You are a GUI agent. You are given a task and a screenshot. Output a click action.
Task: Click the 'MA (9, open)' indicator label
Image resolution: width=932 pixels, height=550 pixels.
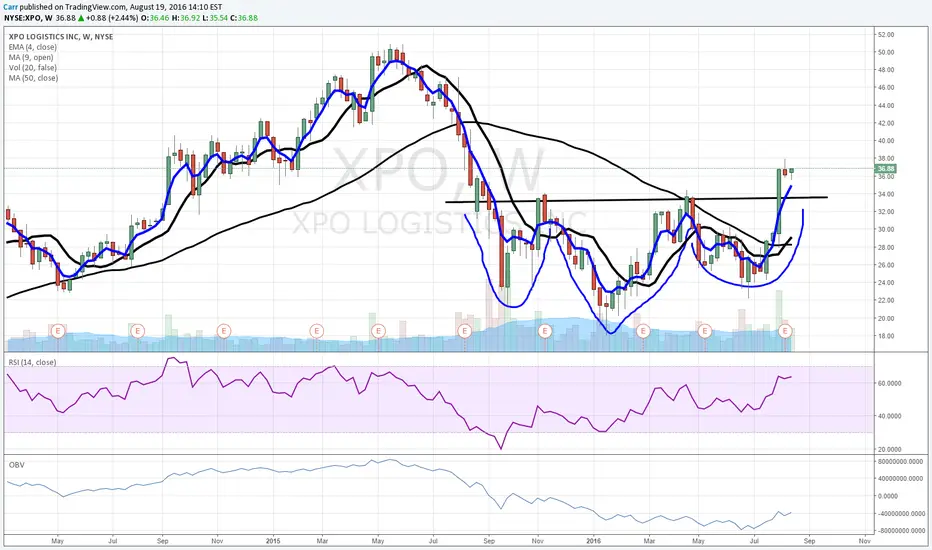point(31,58)
